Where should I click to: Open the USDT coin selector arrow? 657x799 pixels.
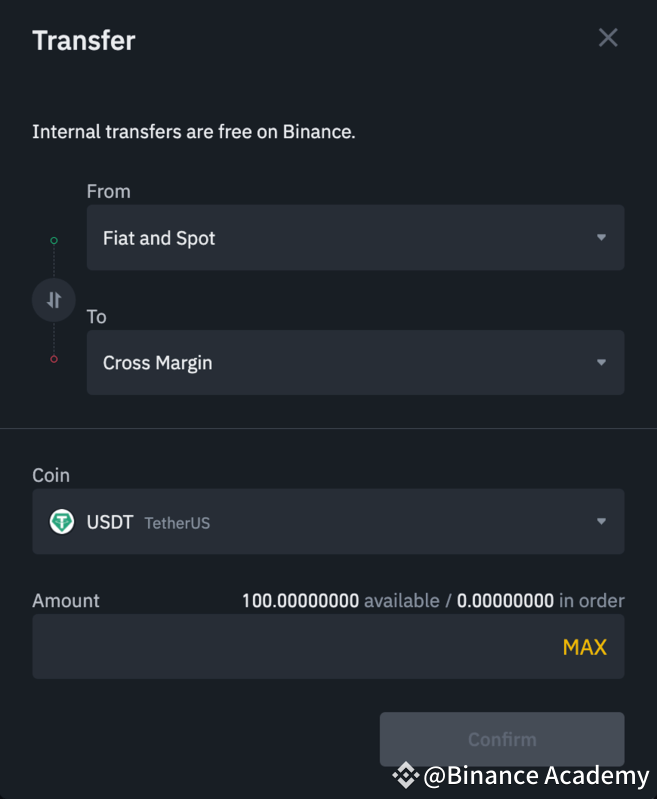[601, 521]
